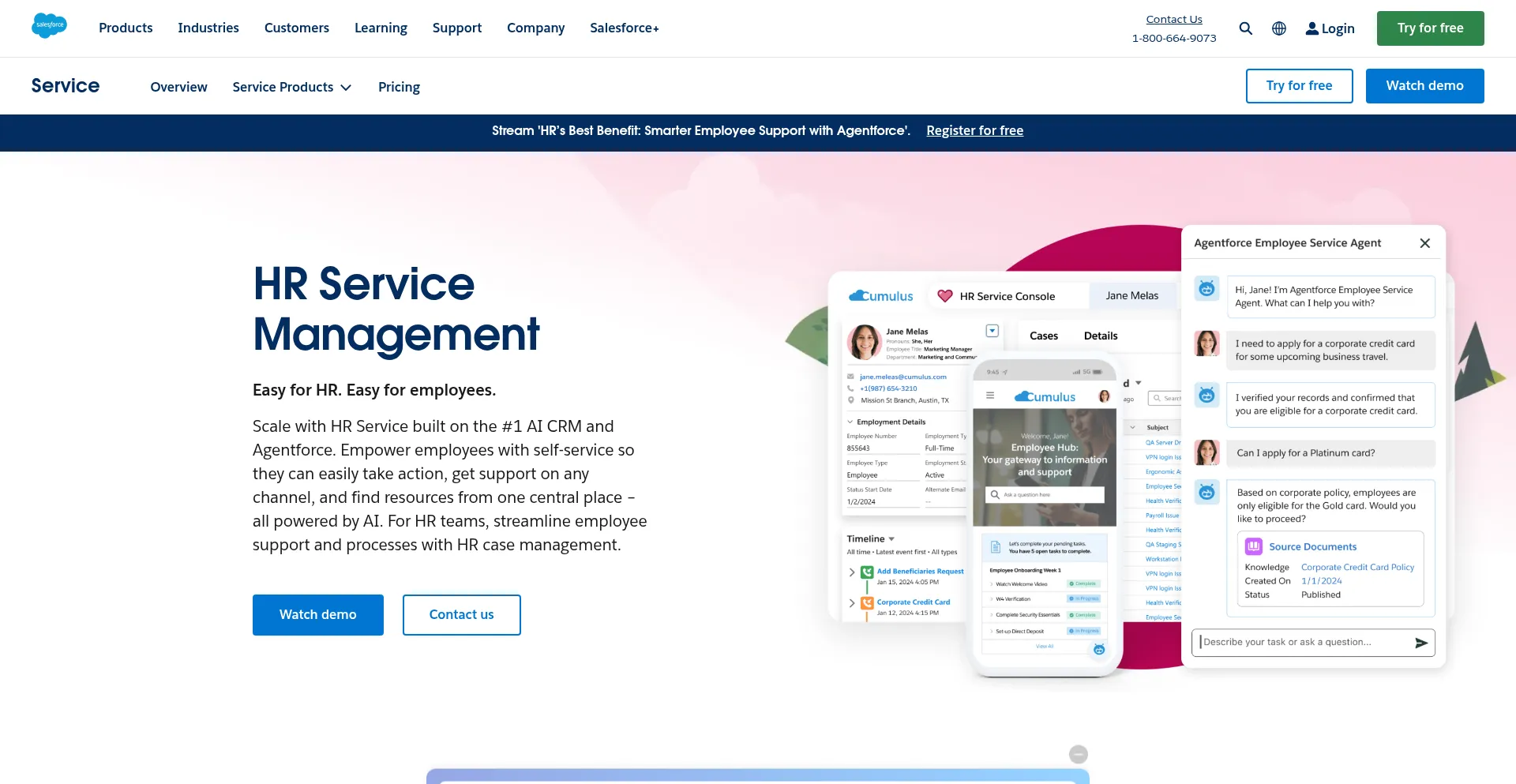Click the HR Service Console heart icon

coord(944,296)
